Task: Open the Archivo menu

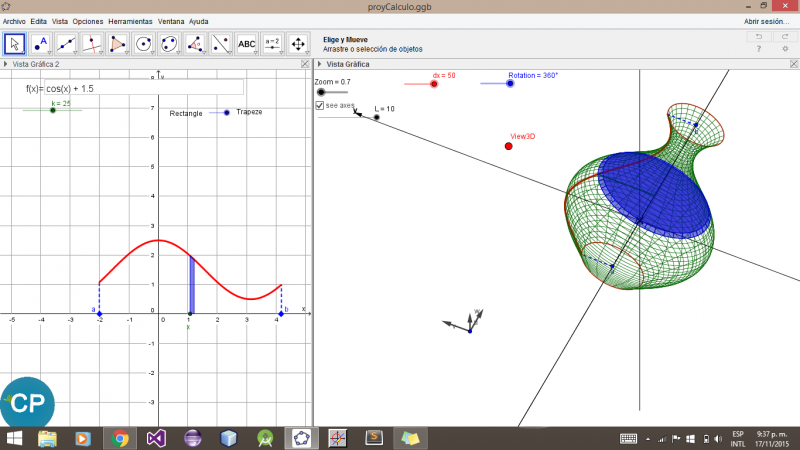Action: tap(14, 21)
